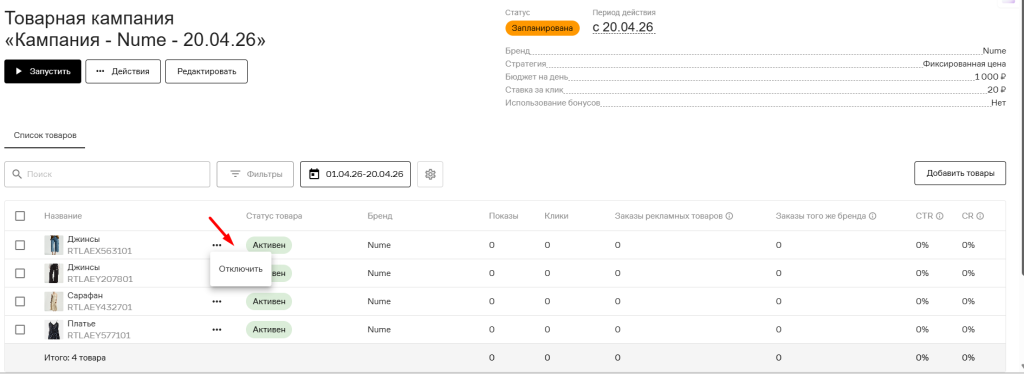Image resolution: width=1024 pixels, height=374 pixels.
Task: Click Активен status of Платье row
Action: click(x=269, y=330)
